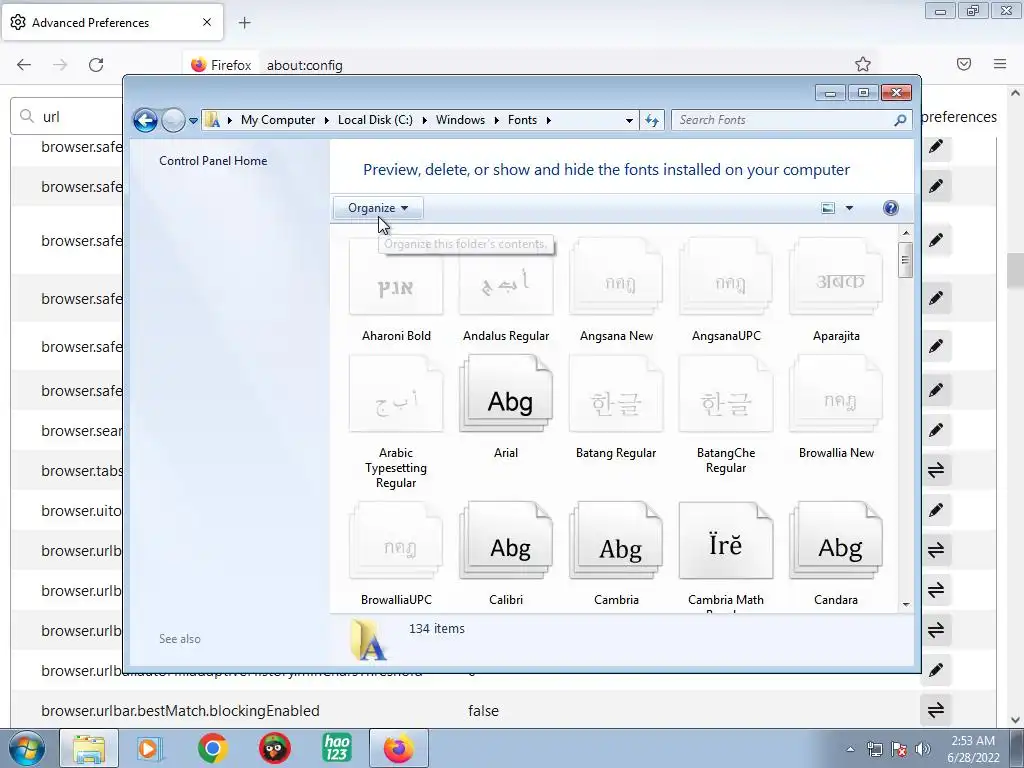1024x768 pixels.
Task: Open Windows Start menu
Action: point(27,748)
